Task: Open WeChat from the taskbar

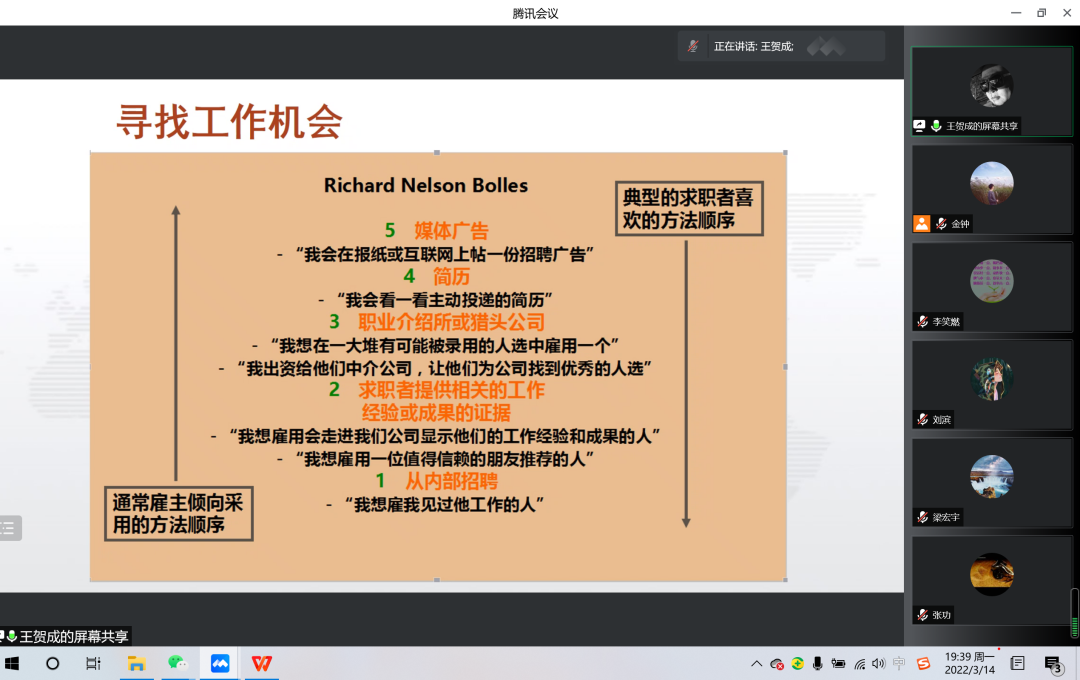Action: (177, 663)
